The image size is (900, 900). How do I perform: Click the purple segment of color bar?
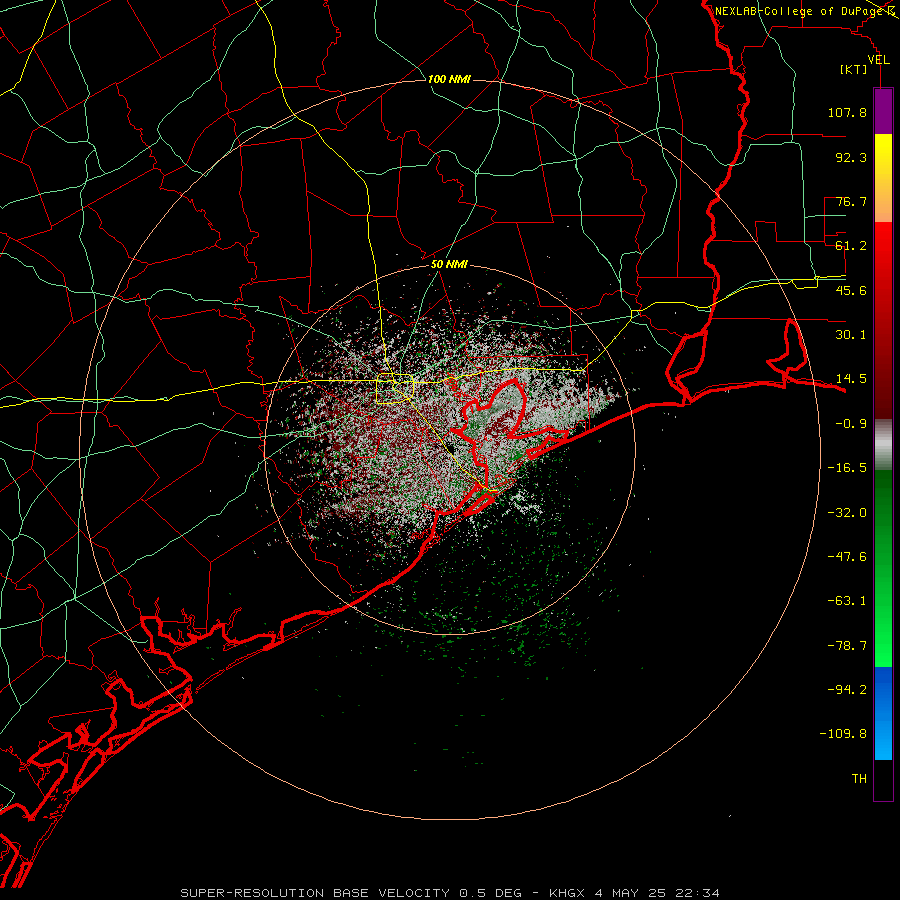tap(883, 111)
